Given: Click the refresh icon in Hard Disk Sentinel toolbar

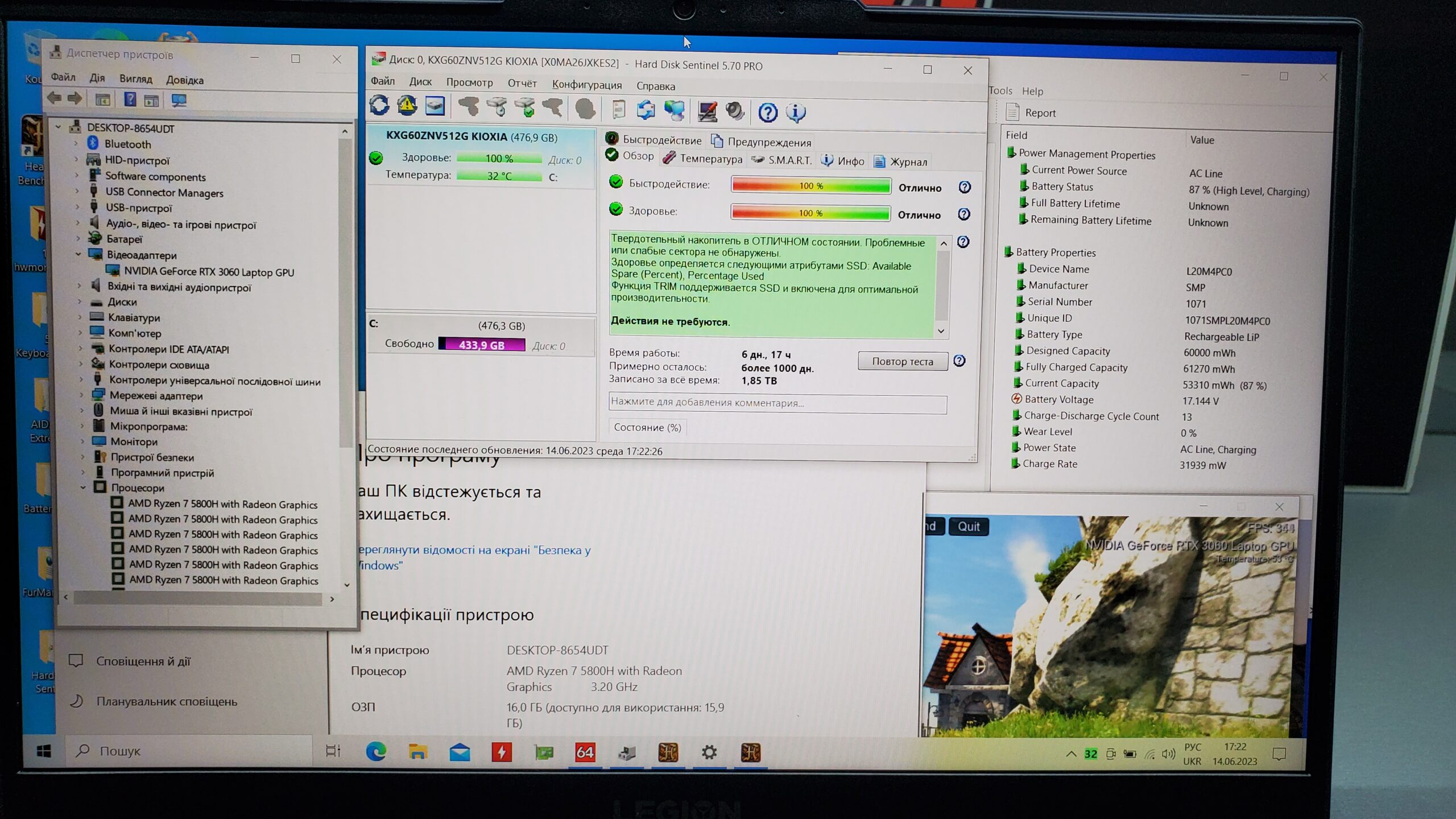Looking at the screenshot, I should [379, 106].
